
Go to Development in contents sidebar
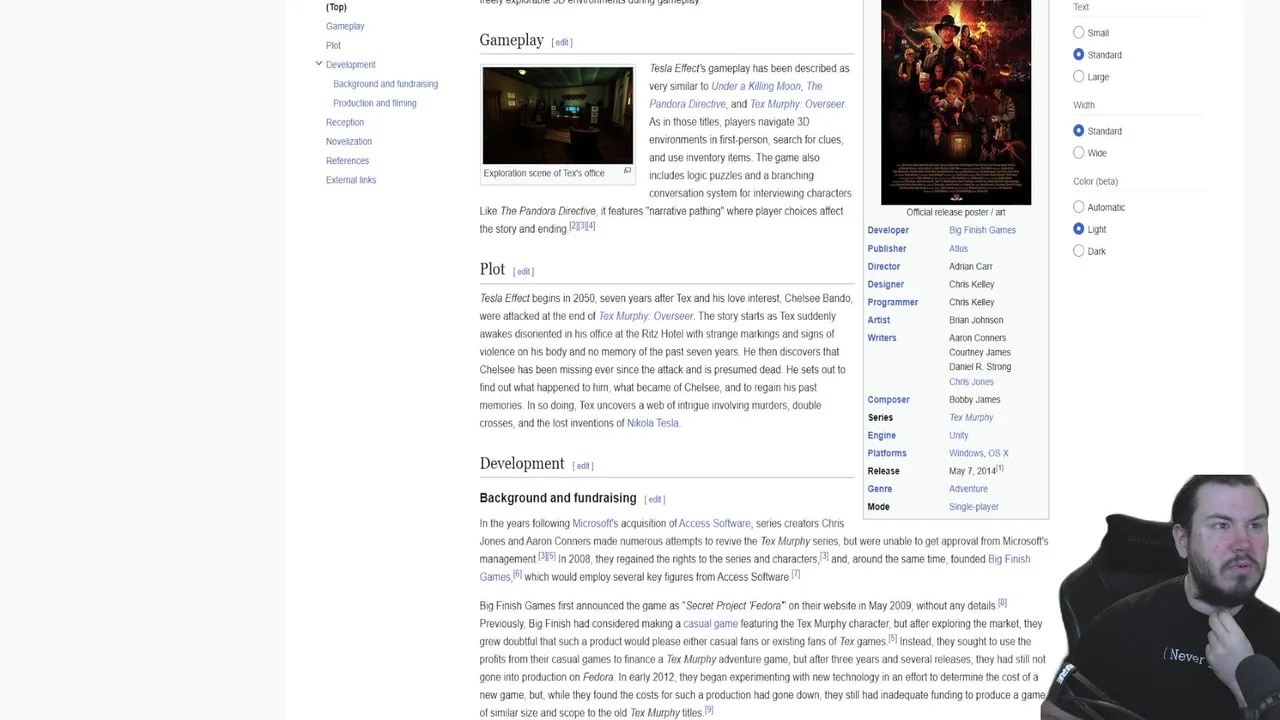click(x=351, y=65)
